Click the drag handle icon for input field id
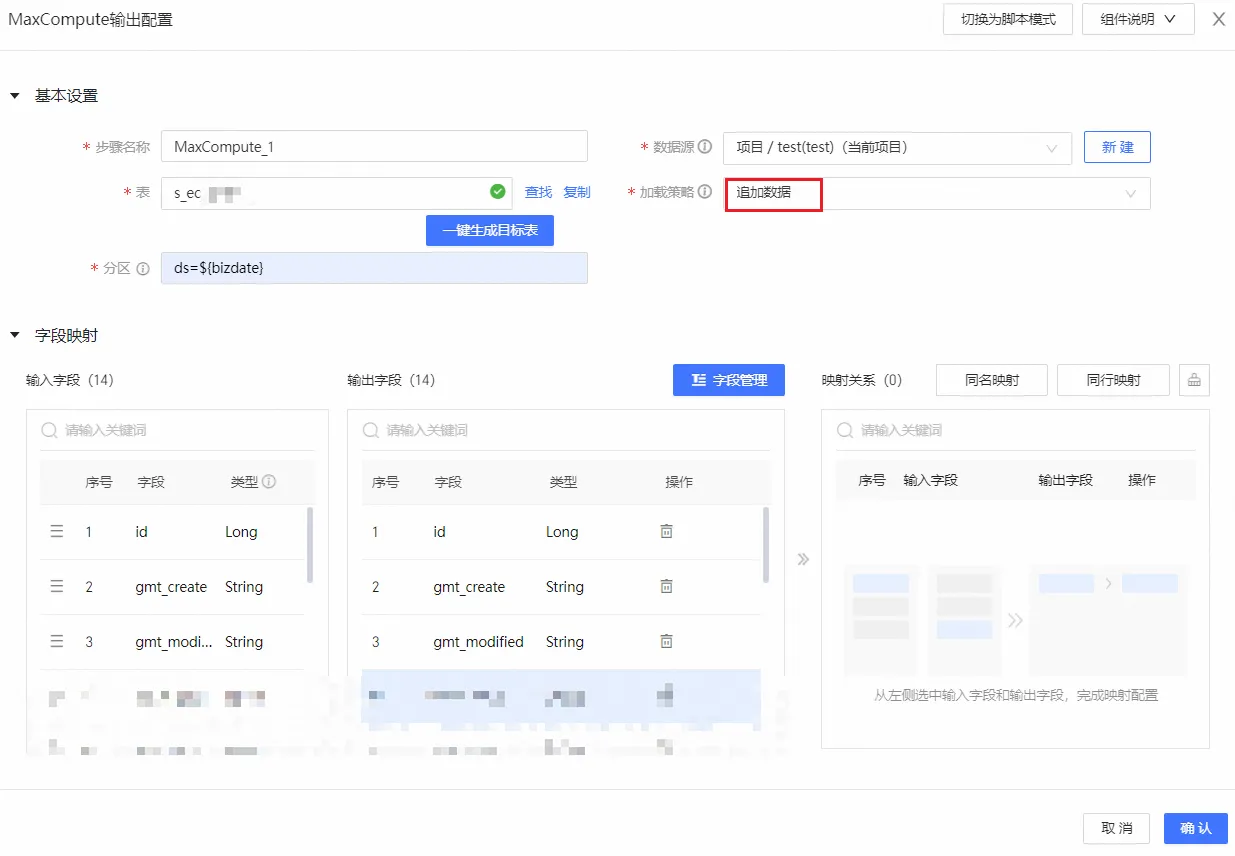The image size is (1235, 856). [x=57, y=532]
